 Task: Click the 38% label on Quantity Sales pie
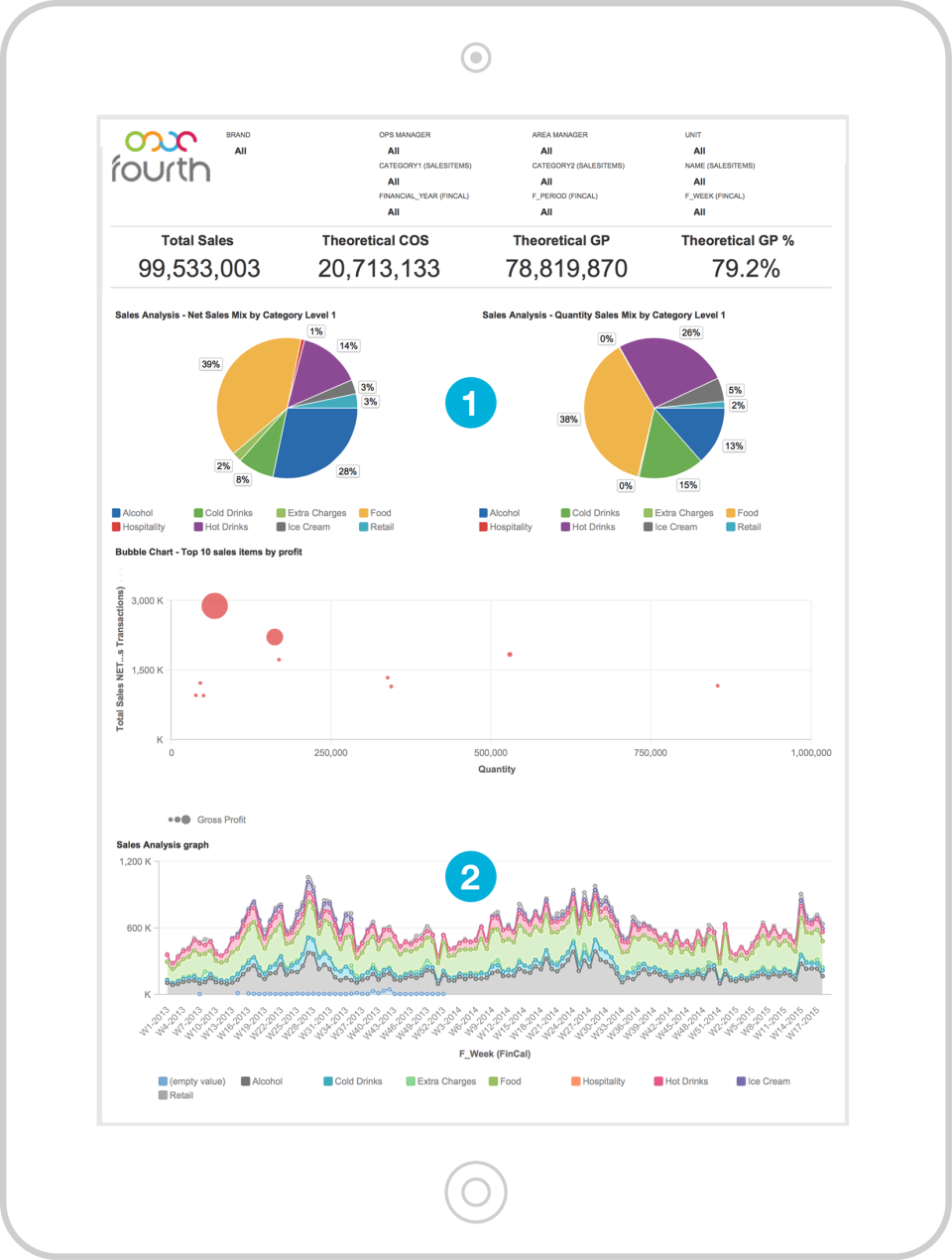pos(568,420)
